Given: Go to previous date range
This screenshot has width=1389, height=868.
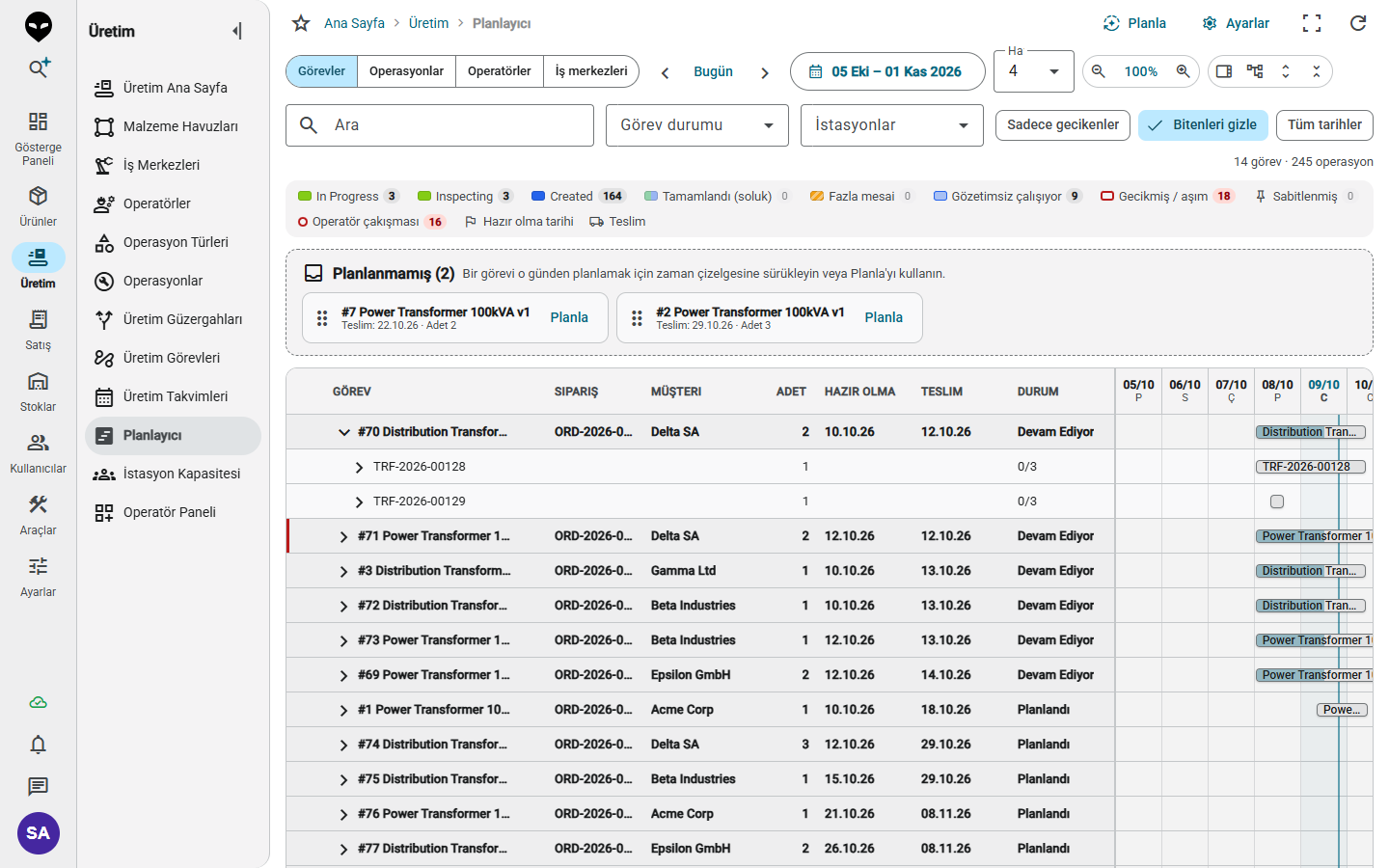Looking at the screenshot, I should (x=666, y=72).
